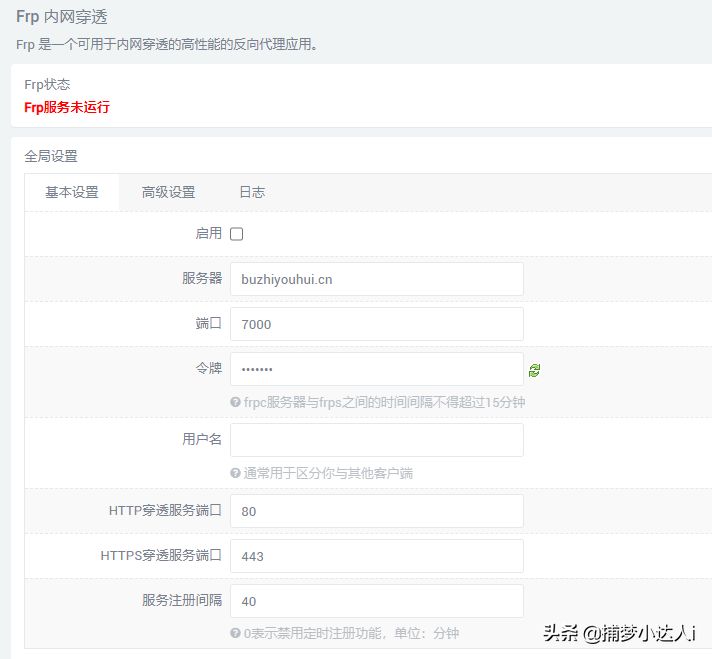Open the 高级设置 tab
This screenshot has width=712, height=659.
tap(168, 193)
